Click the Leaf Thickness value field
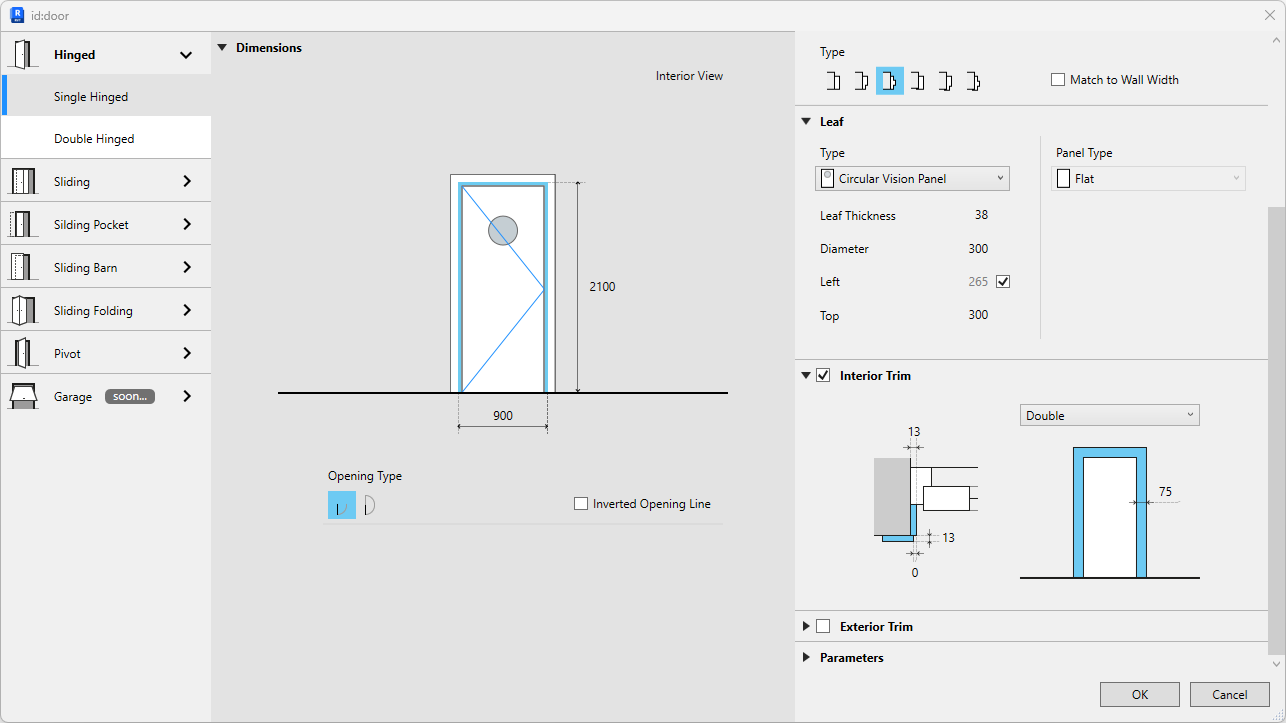This screenshot has height=723, width=1286. 980,215
